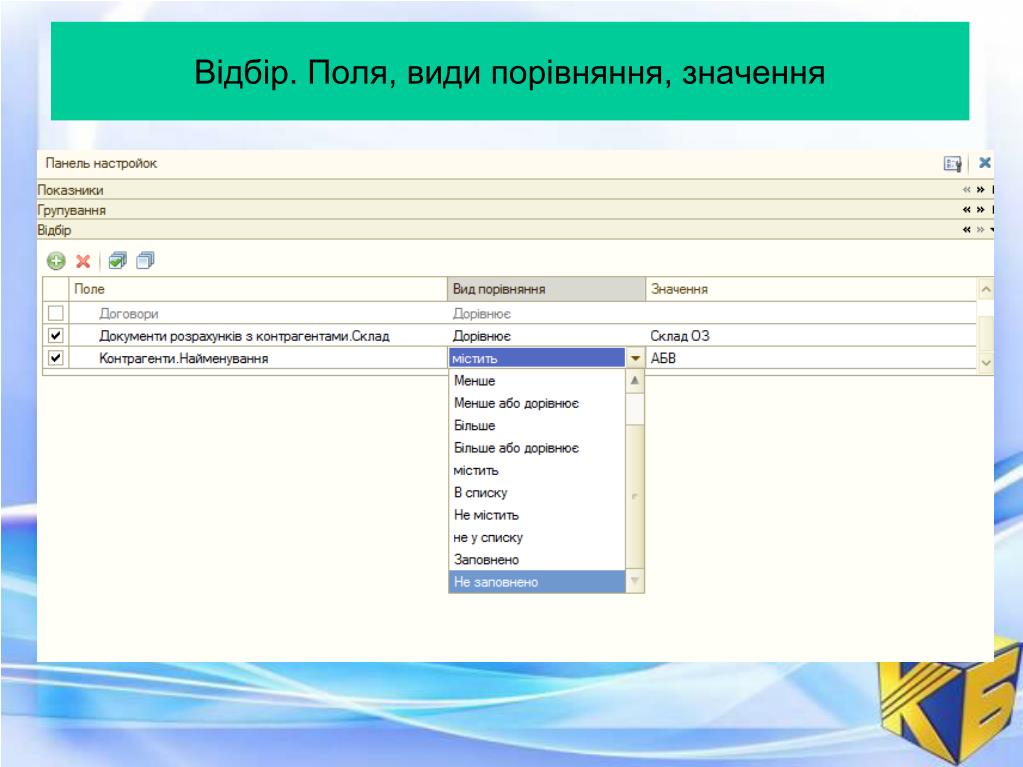Choose Заповнено option
The width and height of the screenshot is (1023, 767).
point(537,560)
